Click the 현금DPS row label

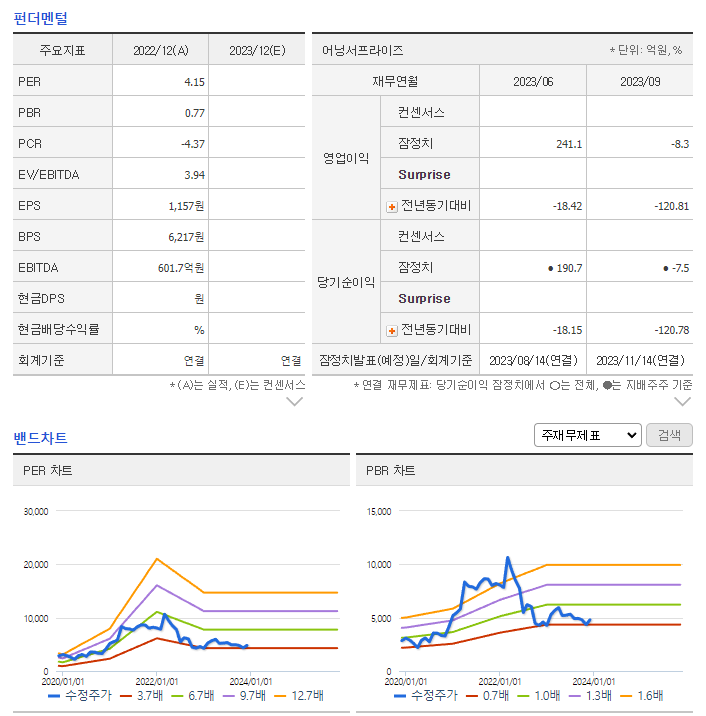(x=41, y=299)
